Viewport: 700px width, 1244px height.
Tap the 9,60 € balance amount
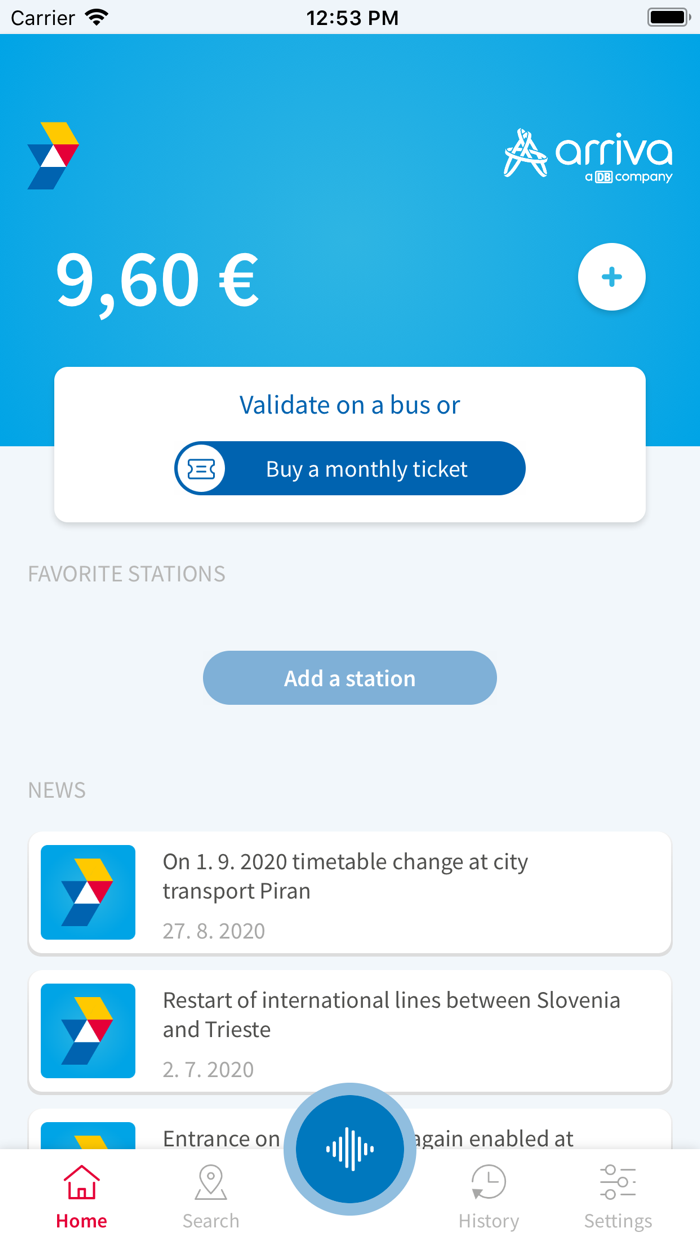pos(157,279)
